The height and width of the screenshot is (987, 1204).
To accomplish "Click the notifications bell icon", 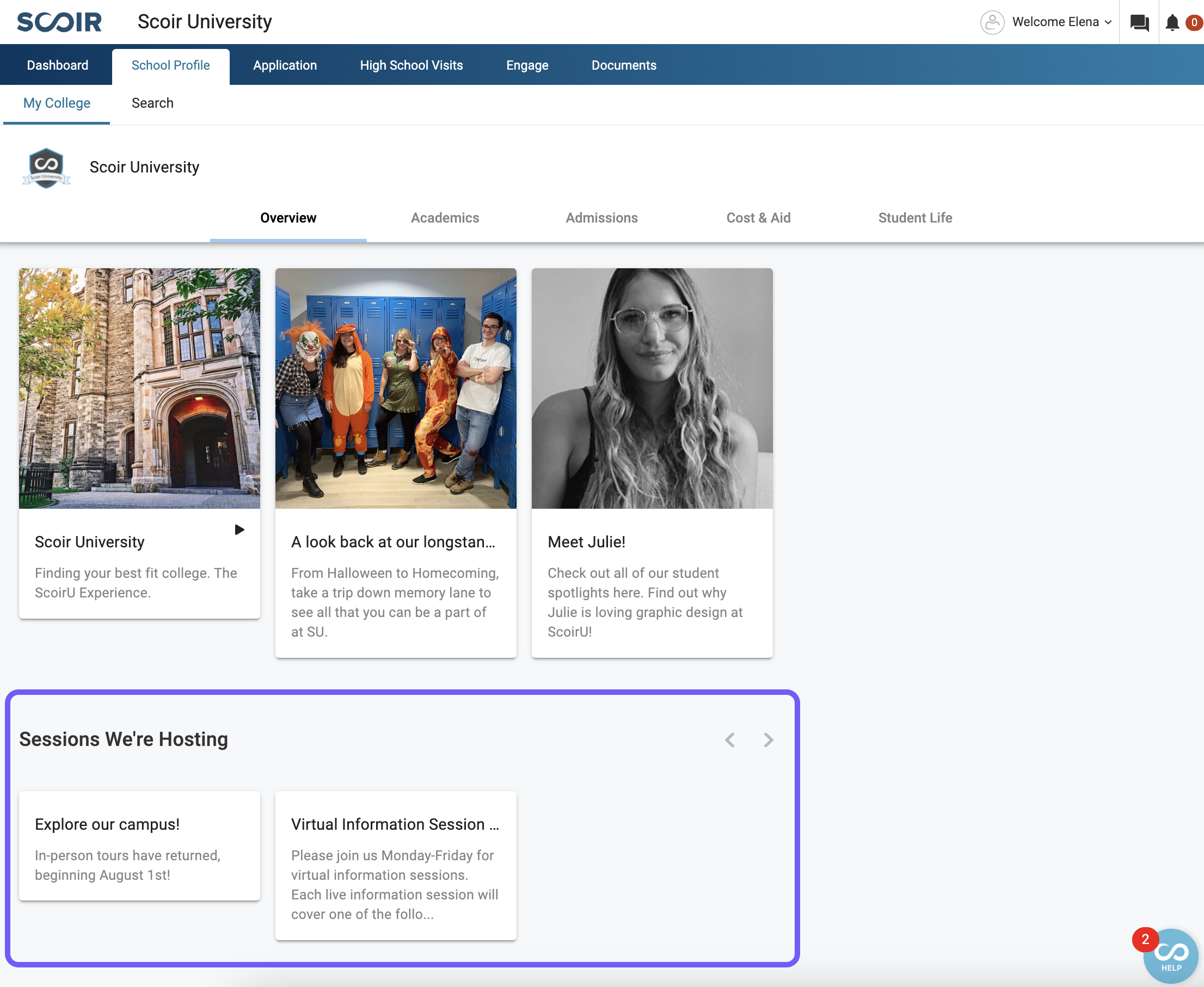I will point(1172,23).
